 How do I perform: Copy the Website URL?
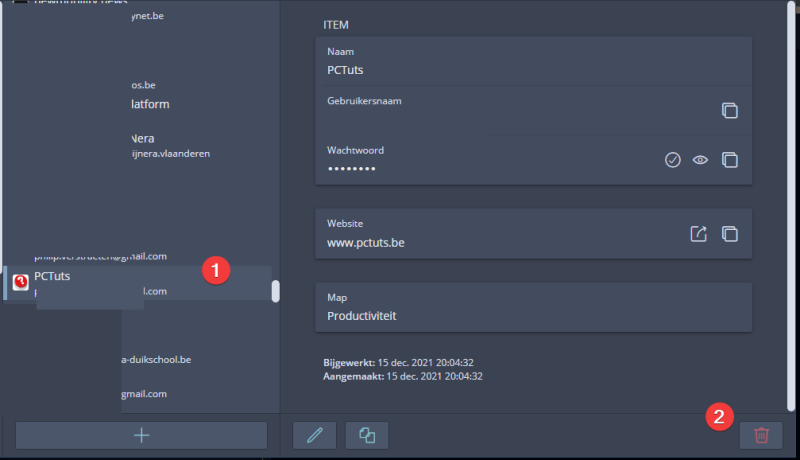[730, 234]
